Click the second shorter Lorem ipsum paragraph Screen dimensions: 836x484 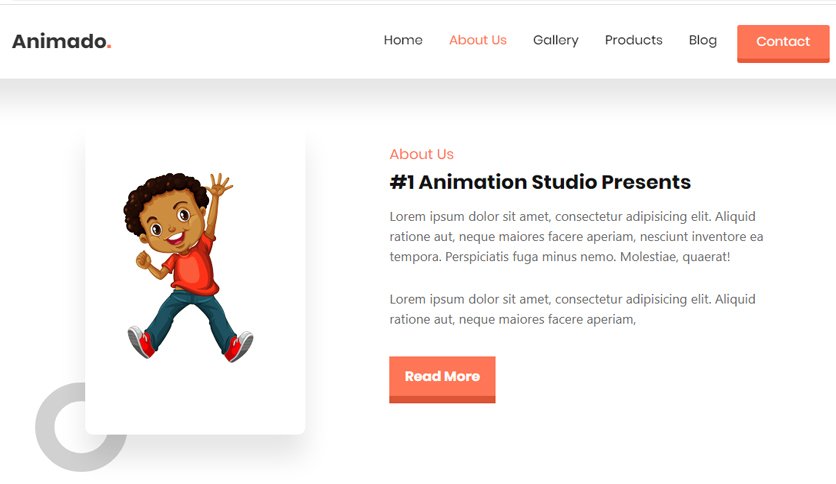(x=572, y=309)
